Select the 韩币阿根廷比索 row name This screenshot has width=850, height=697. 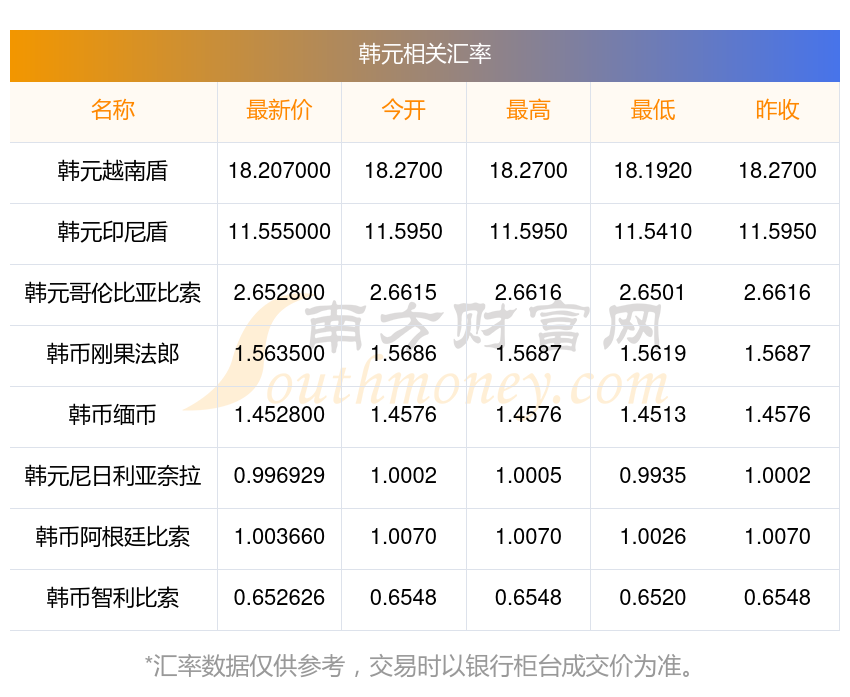coord(113,537)
